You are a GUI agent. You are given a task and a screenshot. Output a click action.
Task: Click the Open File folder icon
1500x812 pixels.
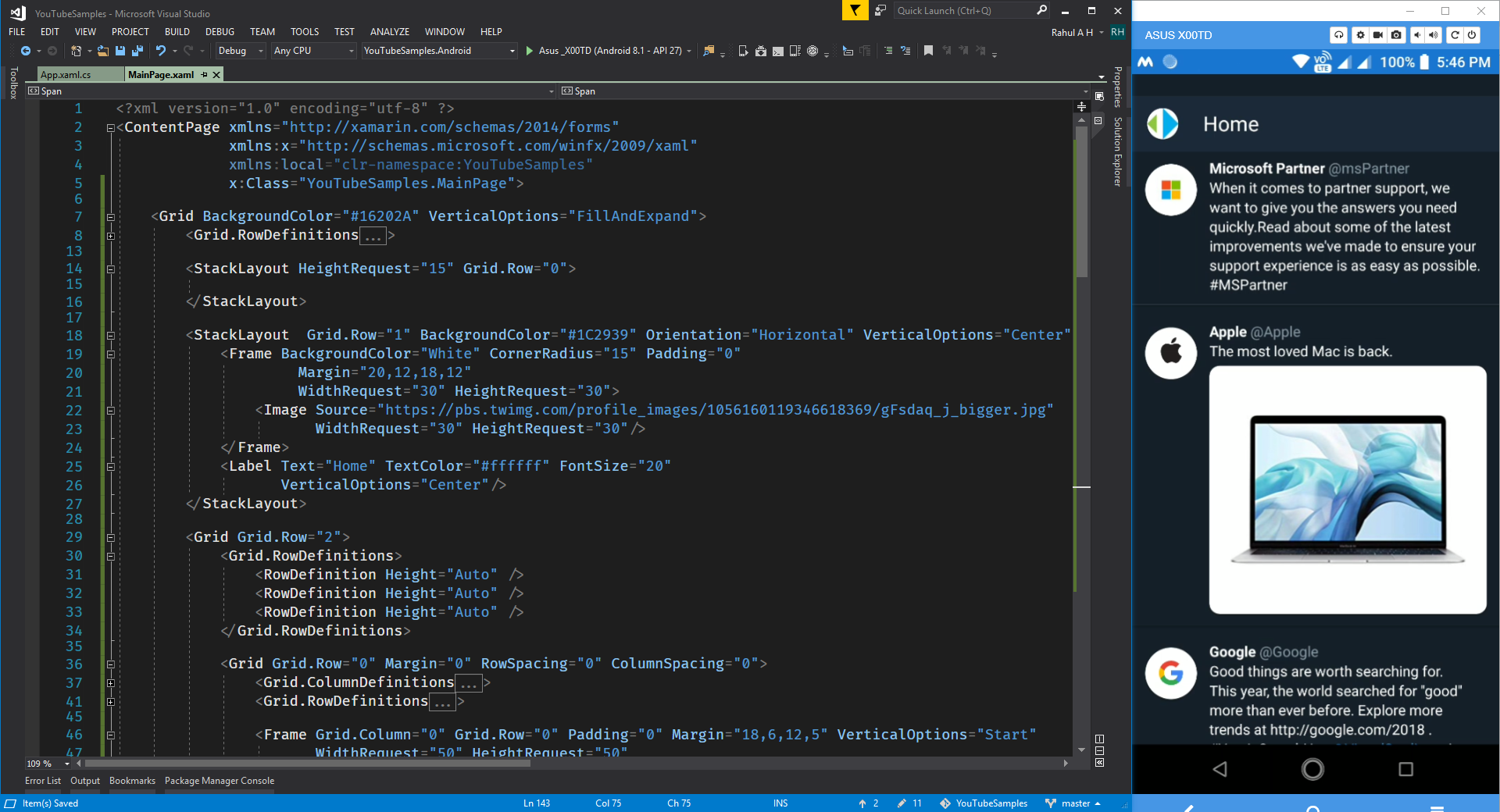102,51
